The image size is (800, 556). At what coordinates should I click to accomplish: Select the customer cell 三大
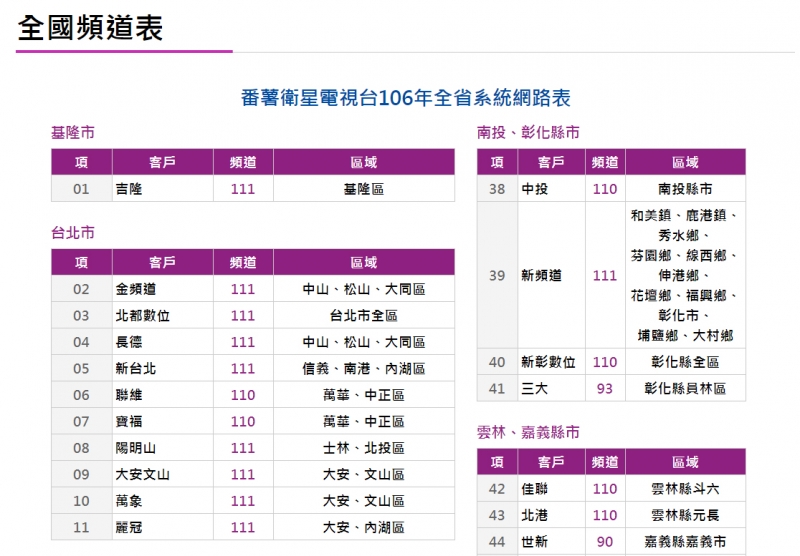point(552,389)
